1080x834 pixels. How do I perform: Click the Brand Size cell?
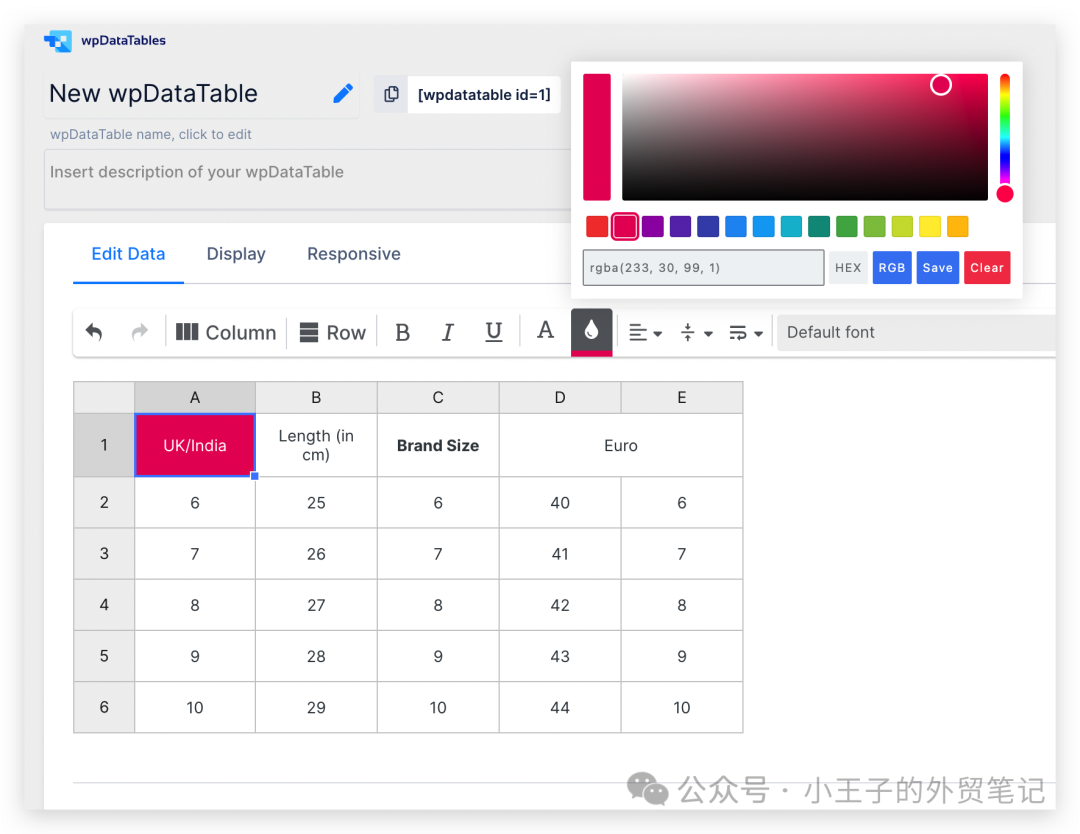438,445
